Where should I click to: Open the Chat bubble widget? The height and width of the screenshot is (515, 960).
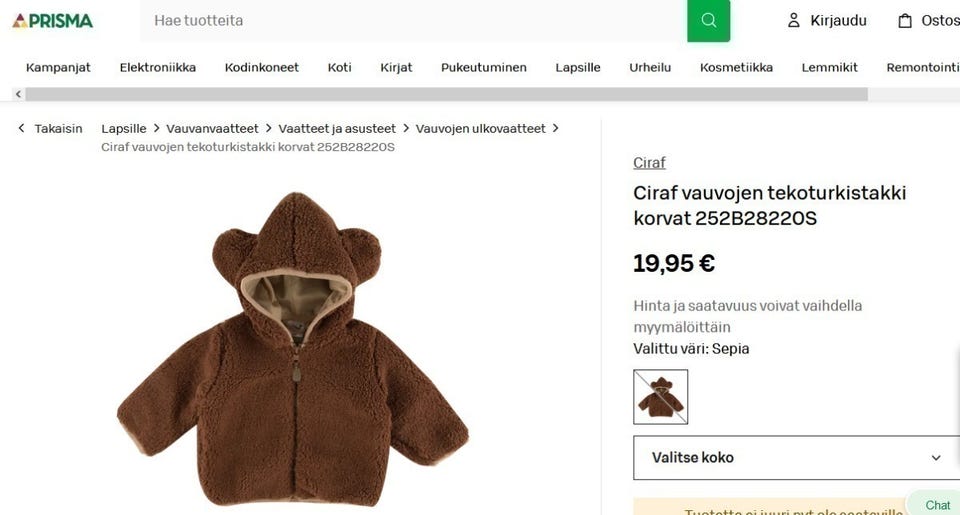point(935,504)
